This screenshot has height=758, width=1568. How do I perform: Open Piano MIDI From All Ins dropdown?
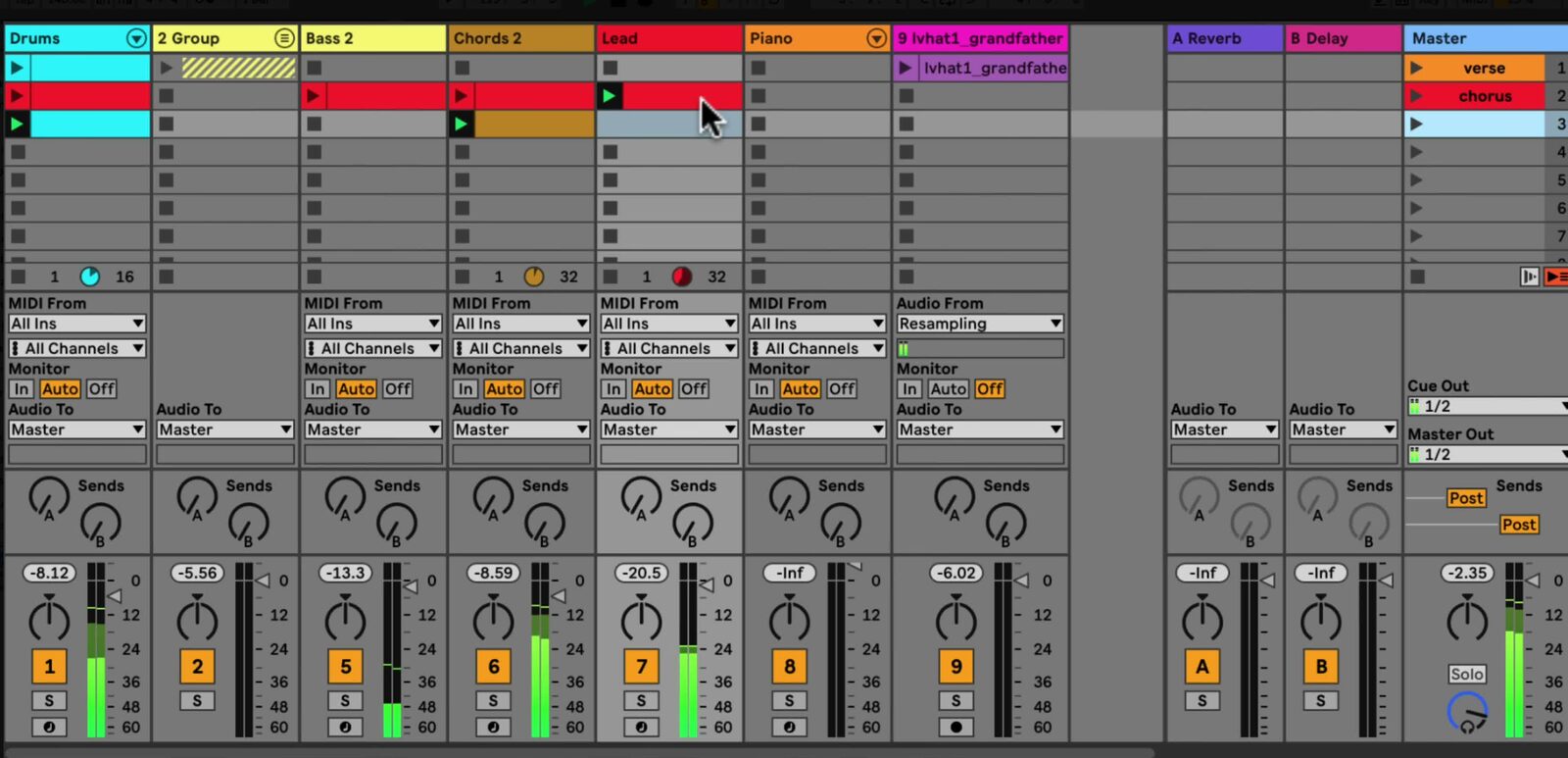pos(817,324)
